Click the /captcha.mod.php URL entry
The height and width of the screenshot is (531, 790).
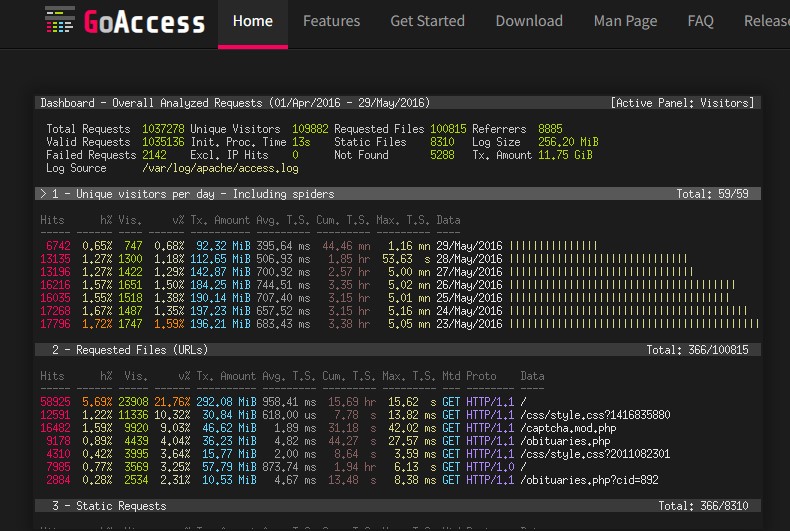pos(568,428)
